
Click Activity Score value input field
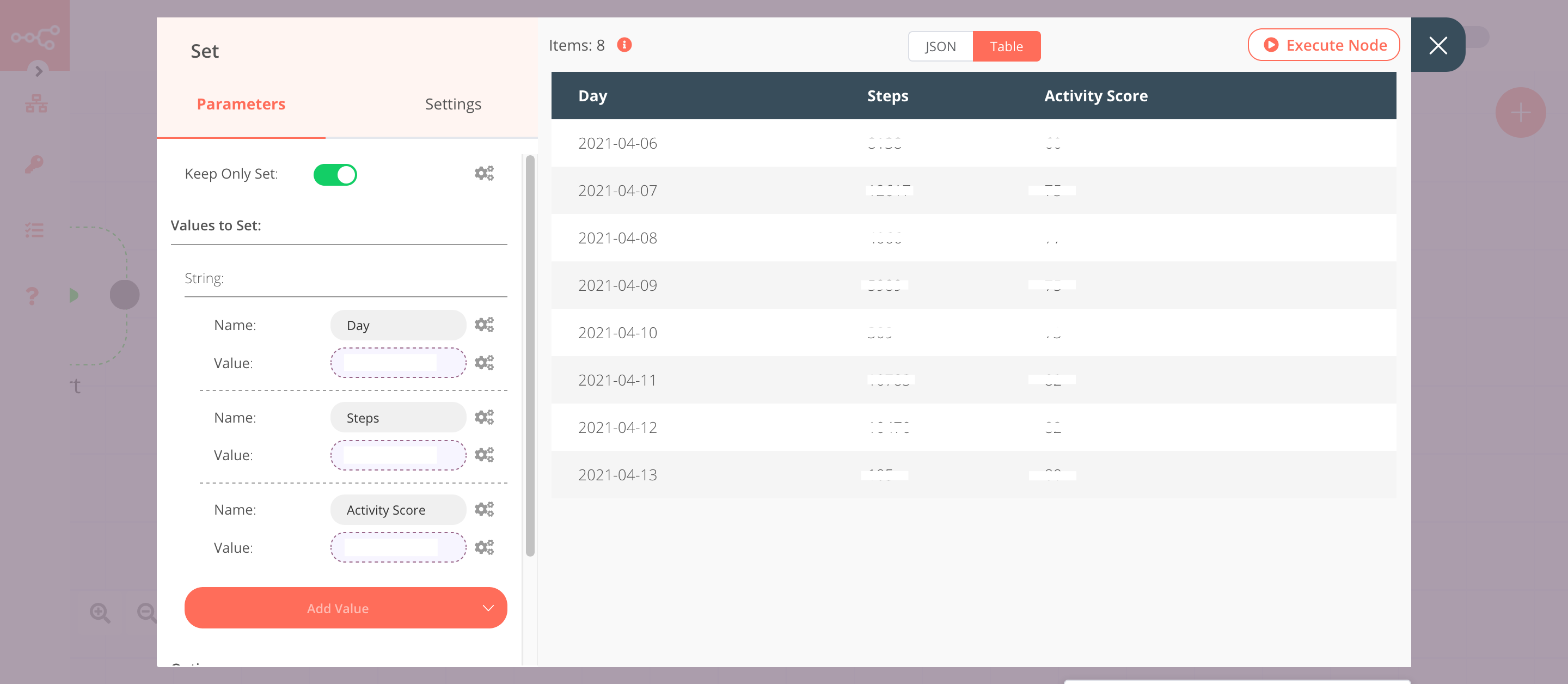coord(398,547)
